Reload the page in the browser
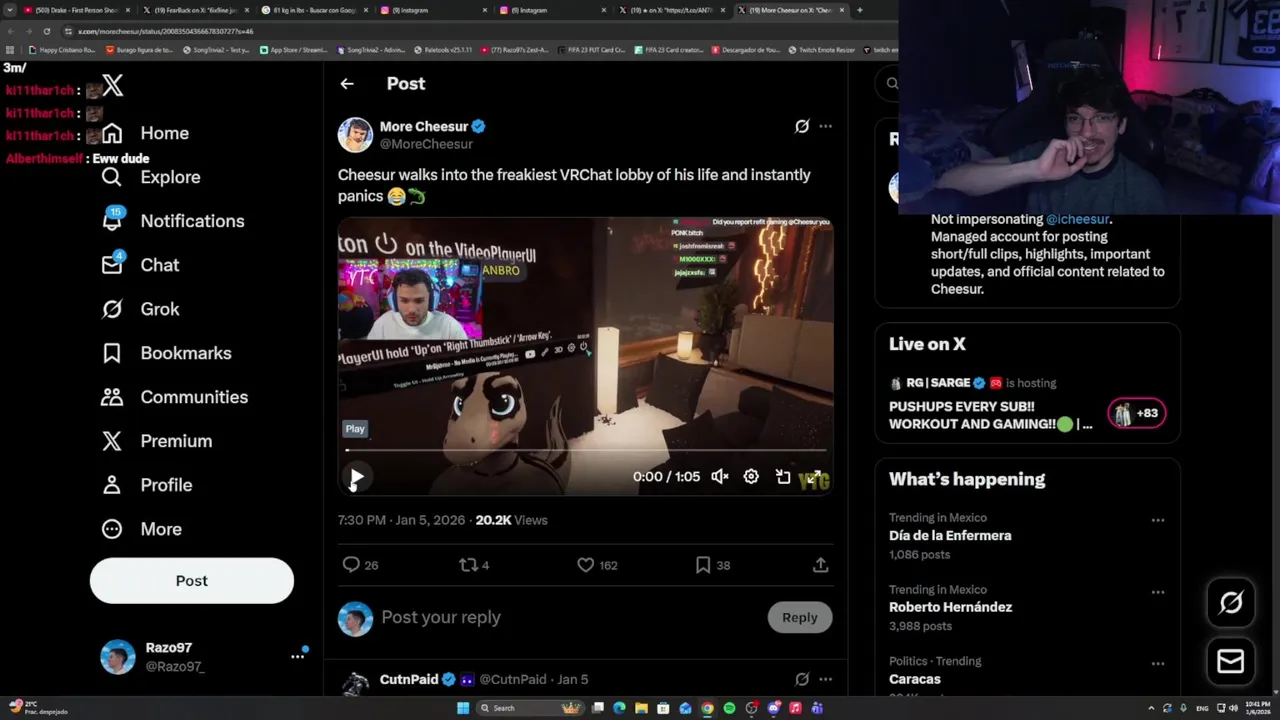 click(46, 31)
